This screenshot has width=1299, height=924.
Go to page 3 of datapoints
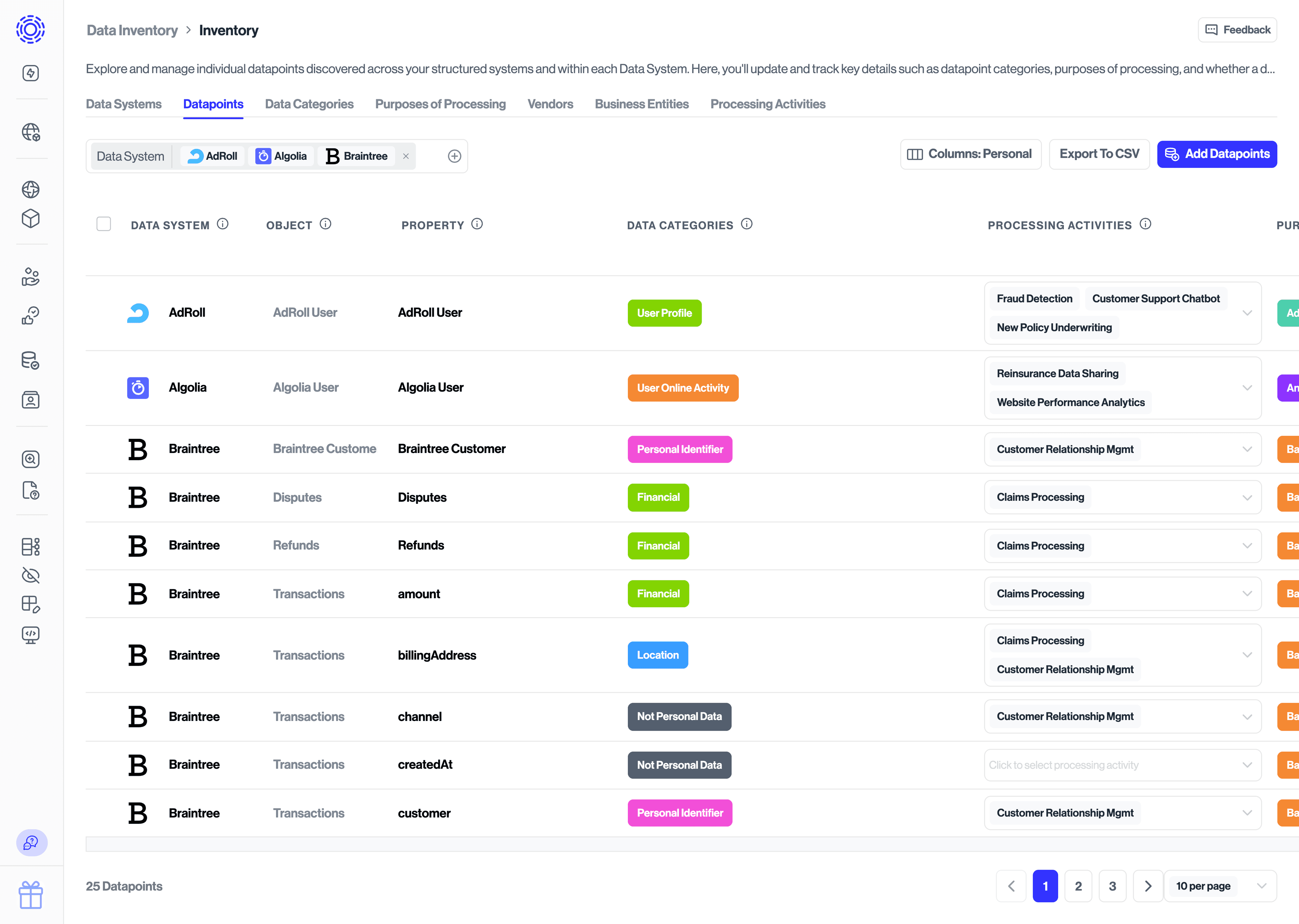point(1112,886)
